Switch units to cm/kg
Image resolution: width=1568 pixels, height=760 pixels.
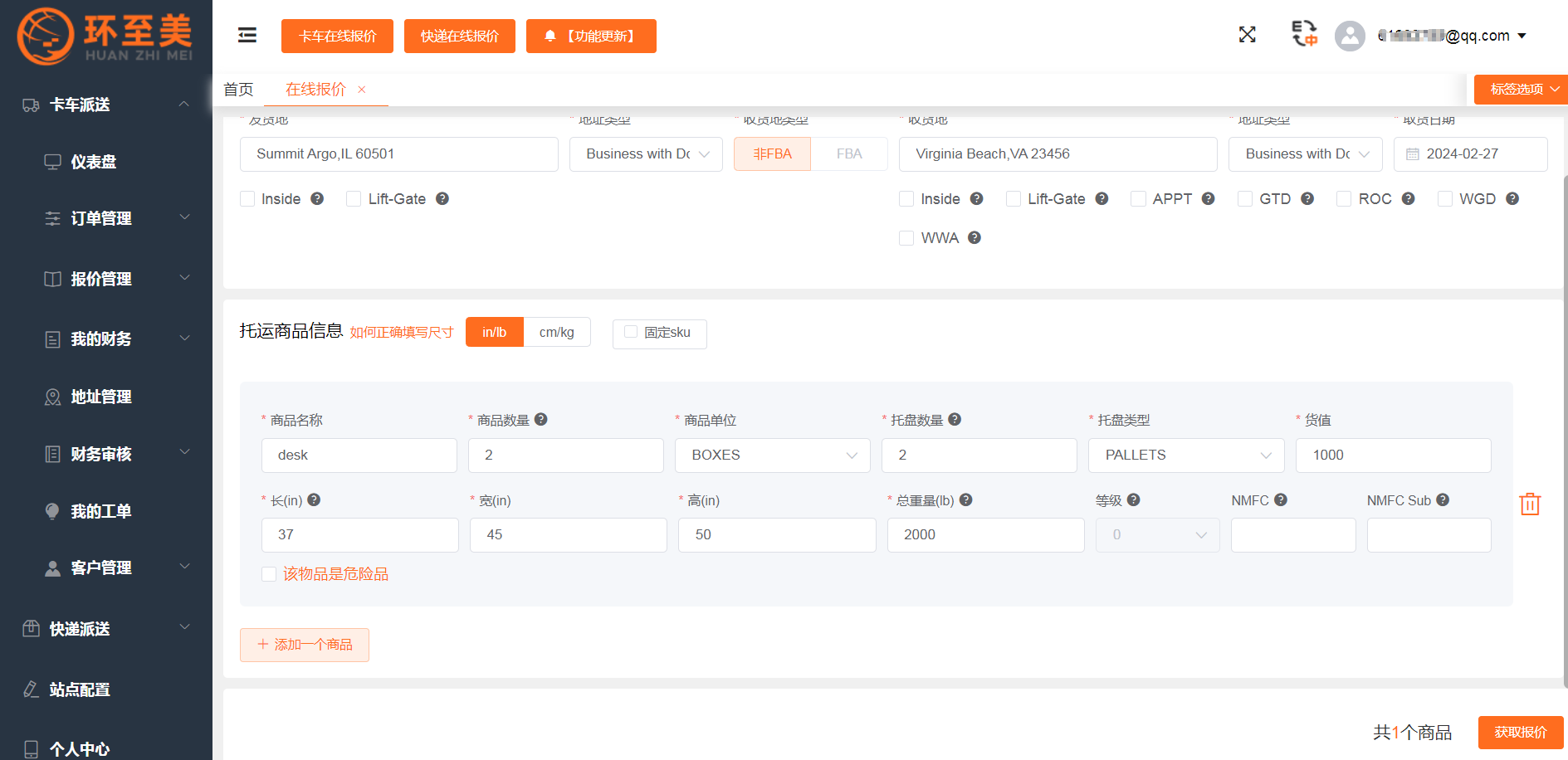click(x=556, y=333)
